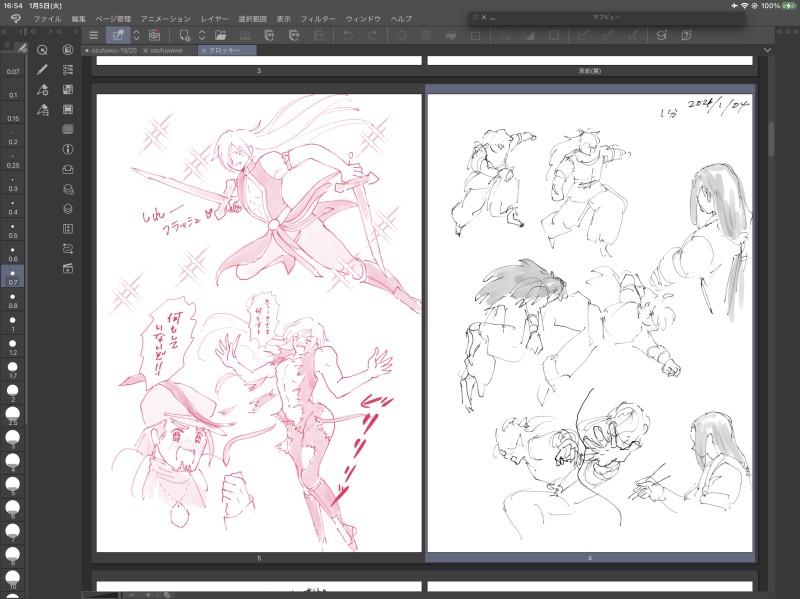Switch to the osufuwawa tab
800x599 pixels.
pos(166,51)
